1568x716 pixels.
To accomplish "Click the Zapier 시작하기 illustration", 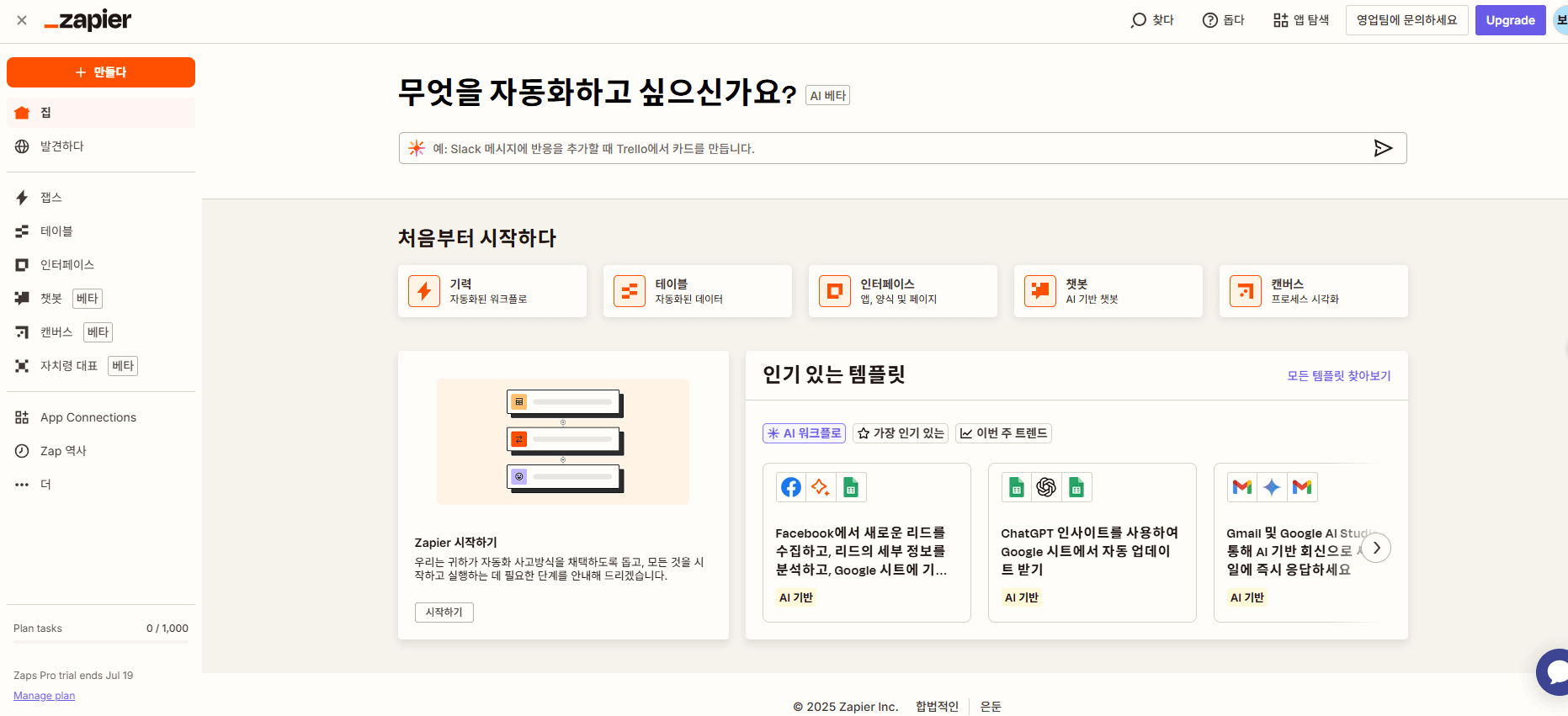I will pos(563,442).
